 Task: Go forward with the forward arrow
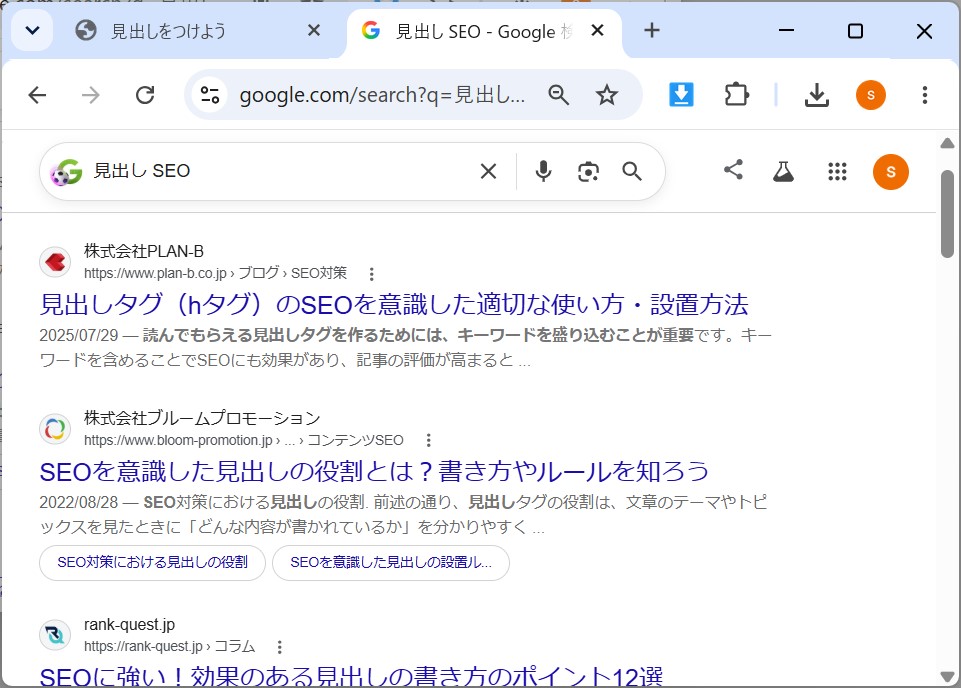pyautogui.click(x=91, y=95)
